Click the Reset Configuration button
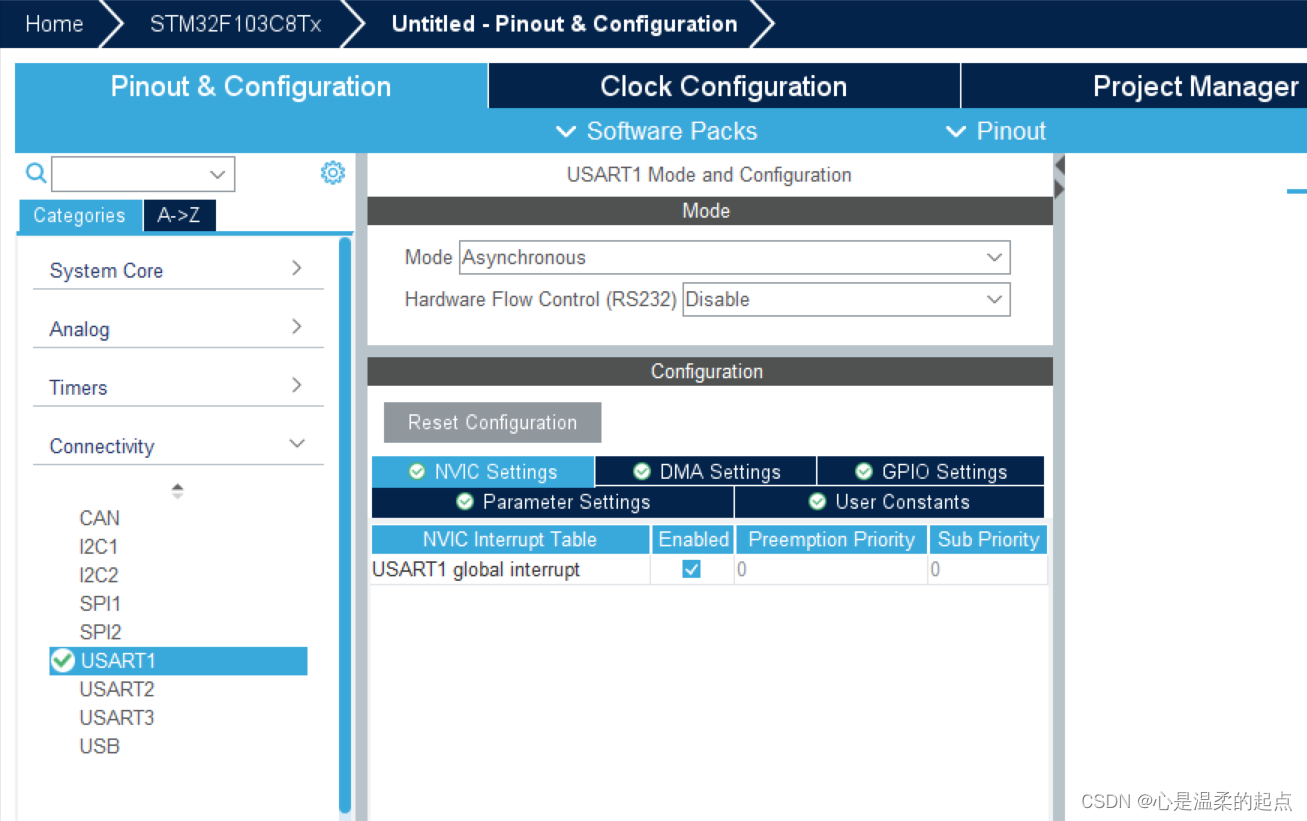This screenshot has height=821, width=1307. (x=492, y=422)
